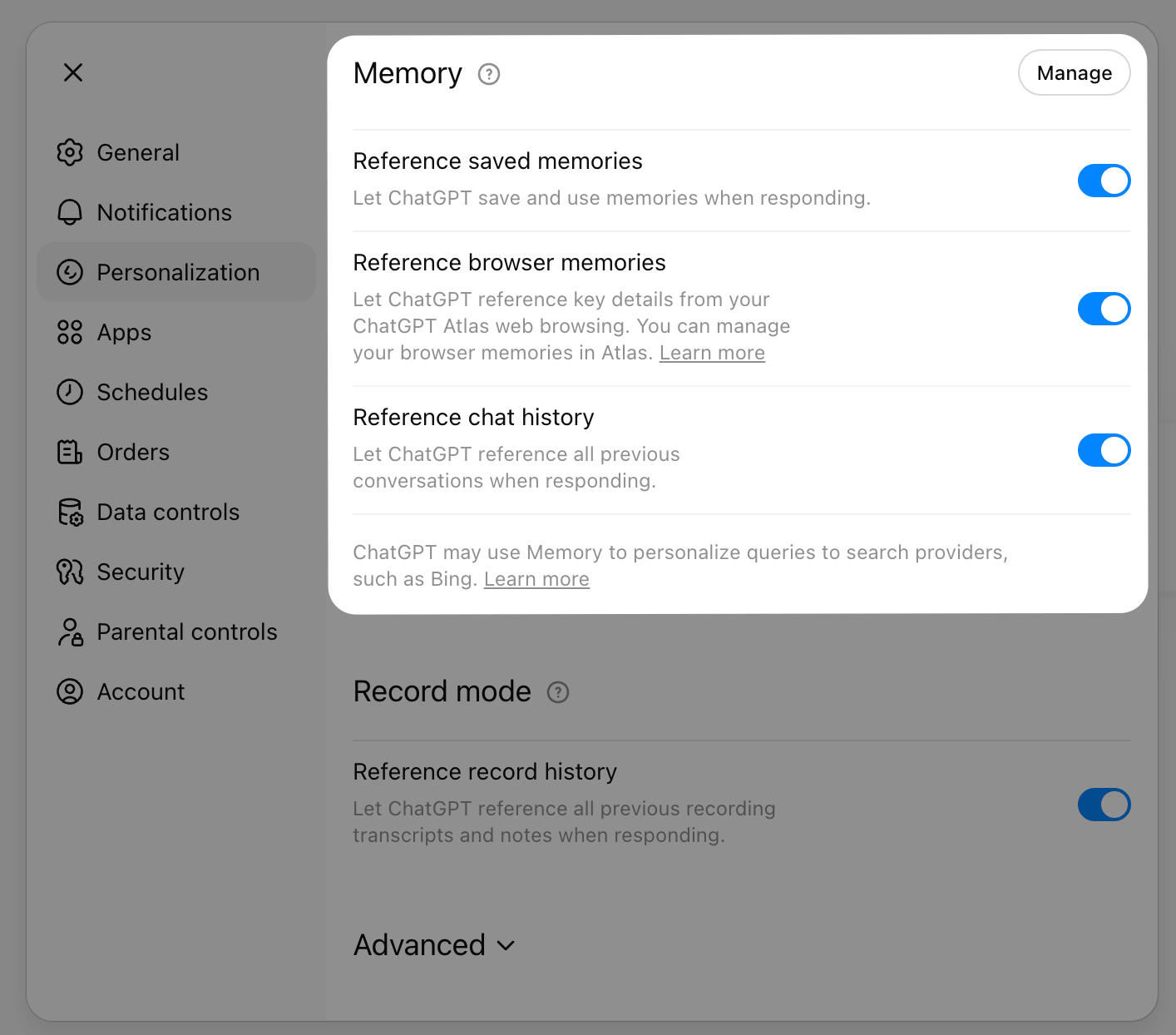Click the Bing search Learn more link
The height and width of the screenshot is (1035, 1176).
(536, 578)
